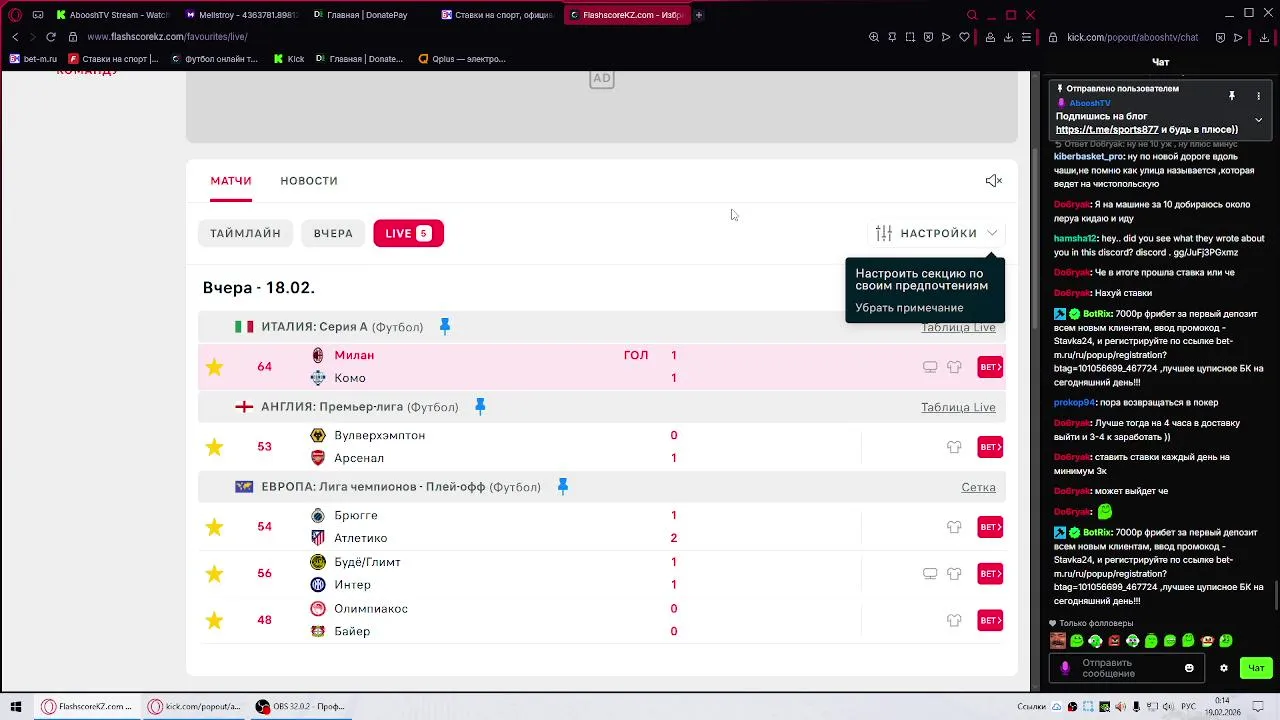Image resolution: width=1280 pixels, height=720 pixels.
Task: Open the bet-m.ru bookmark
Action: pos(33,59)
